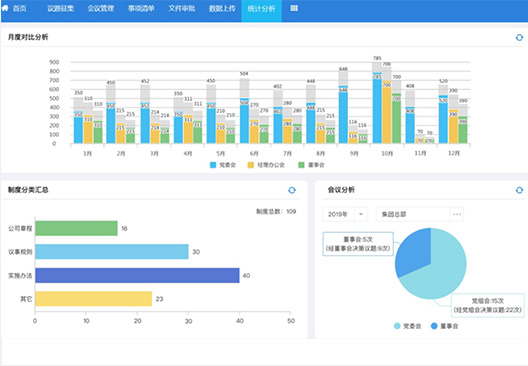Refresh the 月度对比分析 chart

coord(519,37)
